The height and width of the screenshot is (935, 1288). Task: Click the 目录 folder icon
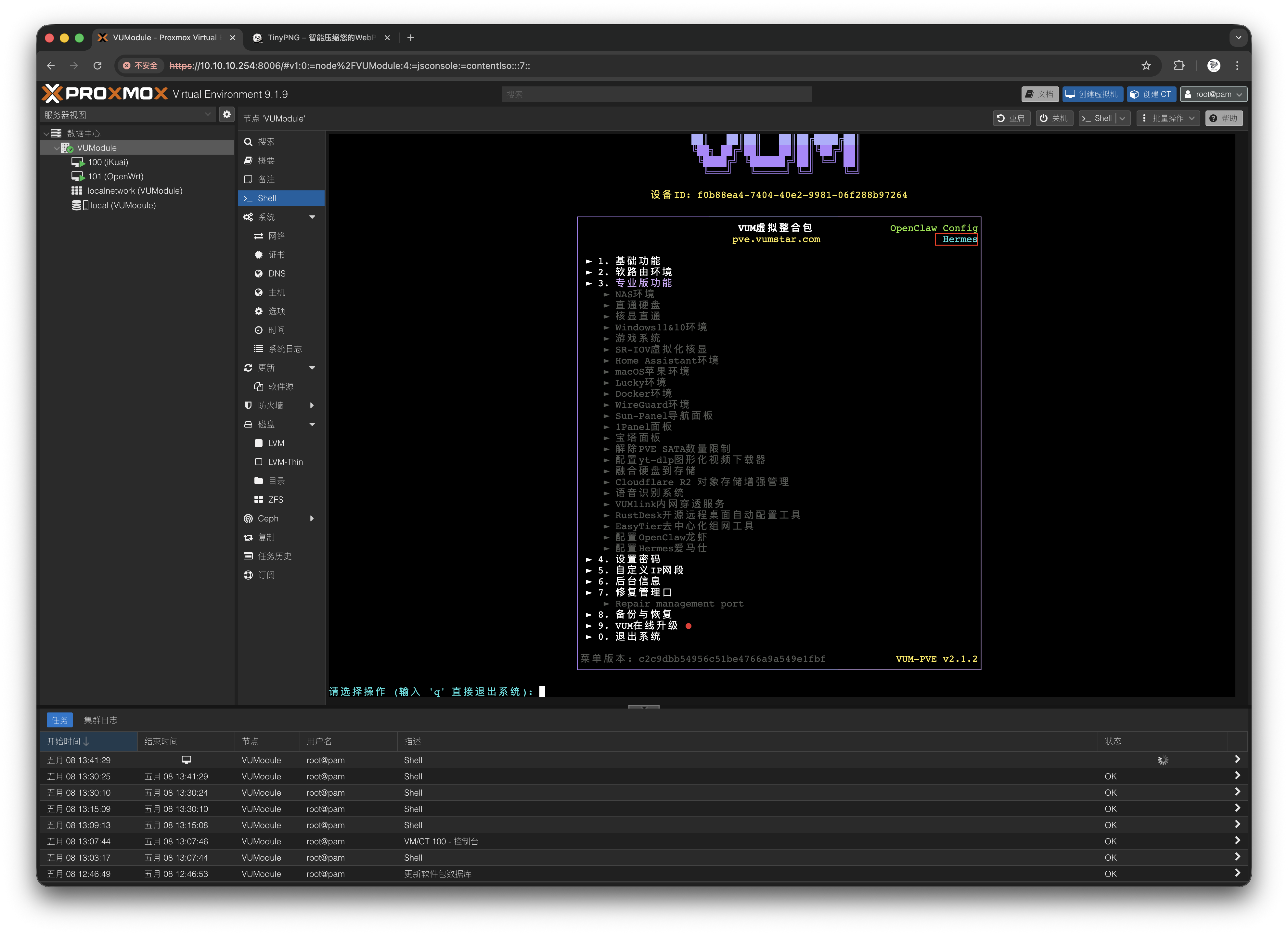pyautogui.click(x=258, y=481)
